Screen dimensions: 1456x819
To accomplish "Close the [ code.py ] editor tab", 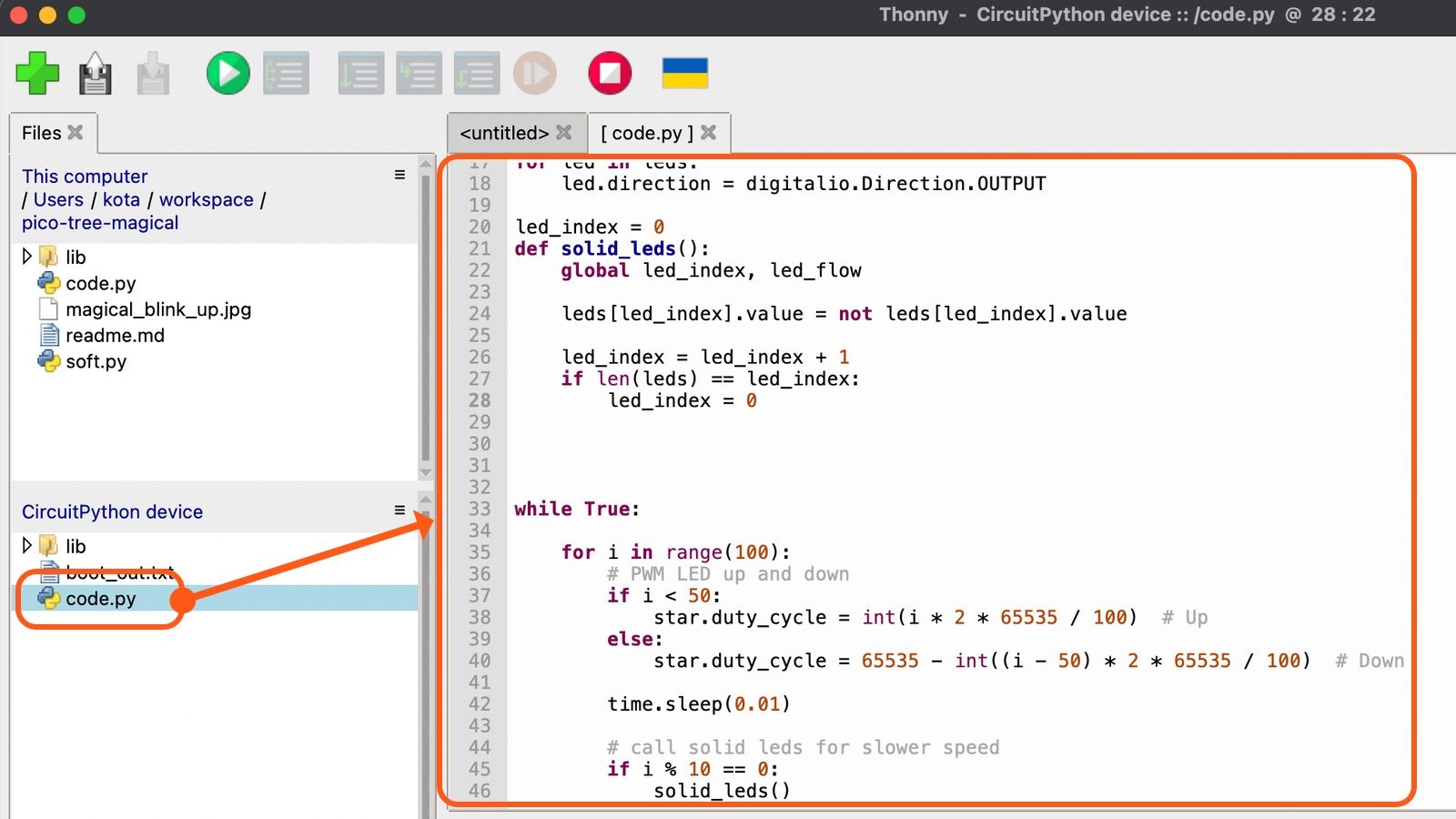I will pos(709,133).
